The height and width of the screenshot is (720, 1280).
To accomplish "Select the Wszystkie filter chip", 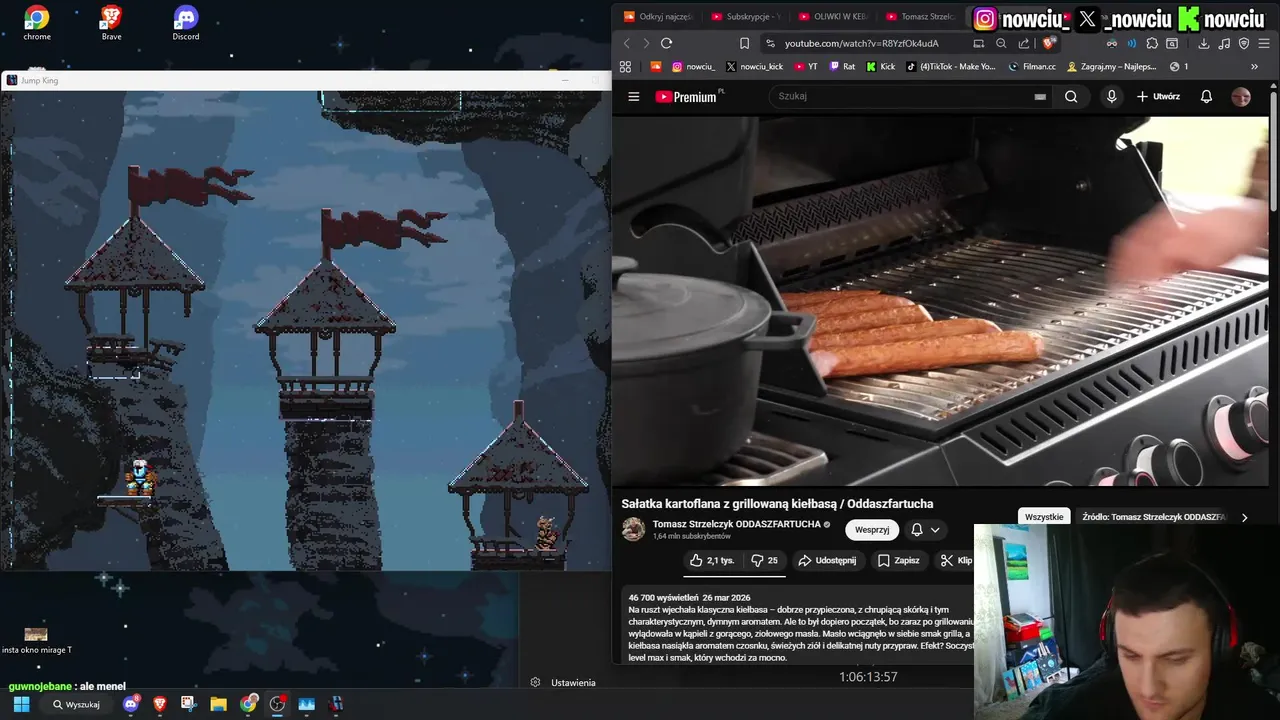I will [1044, 517].
